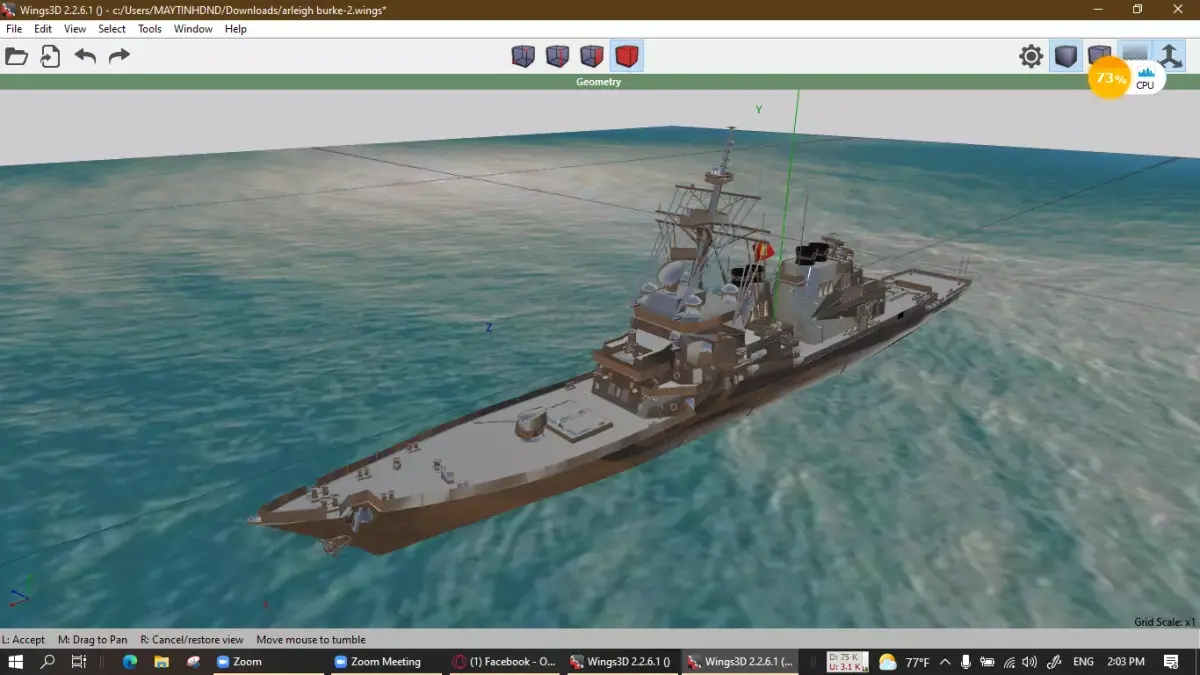Click the Z axis label in viewport
The width and height of the screenshot is (1200, 675).
click(489, 327)
